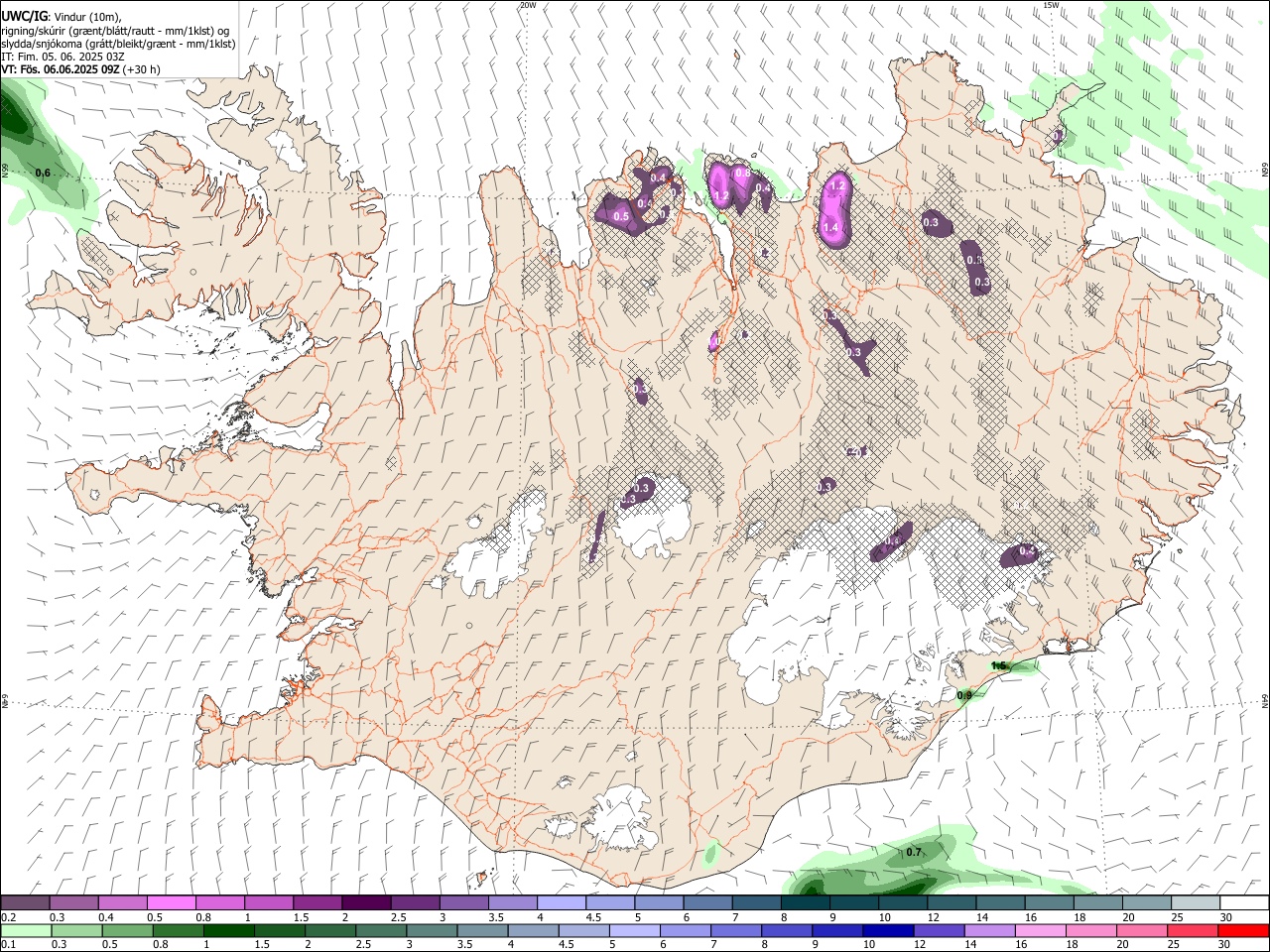Click the UWC/IG title text

point(23,17)
